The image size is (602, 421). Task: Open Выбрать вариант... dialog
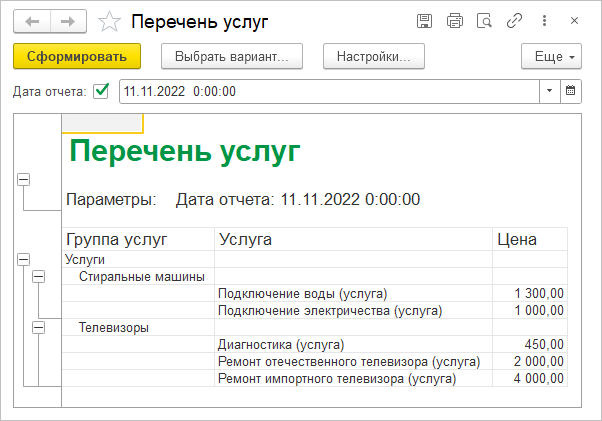point(232,56)
